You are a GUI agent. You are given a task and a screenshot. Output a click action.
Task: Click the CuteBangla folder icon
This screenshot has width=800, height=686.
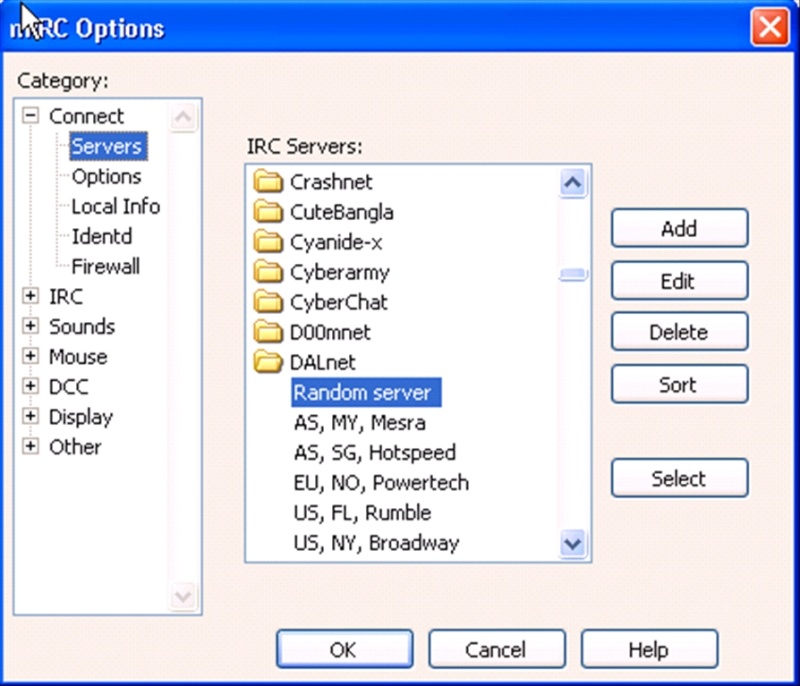tap(268, 212)
